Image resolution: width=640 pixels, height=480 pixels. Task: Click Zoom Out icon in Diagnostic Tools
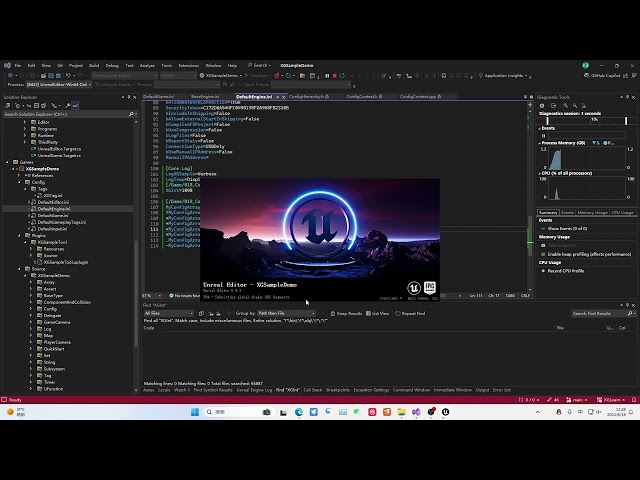coord(575,106)
